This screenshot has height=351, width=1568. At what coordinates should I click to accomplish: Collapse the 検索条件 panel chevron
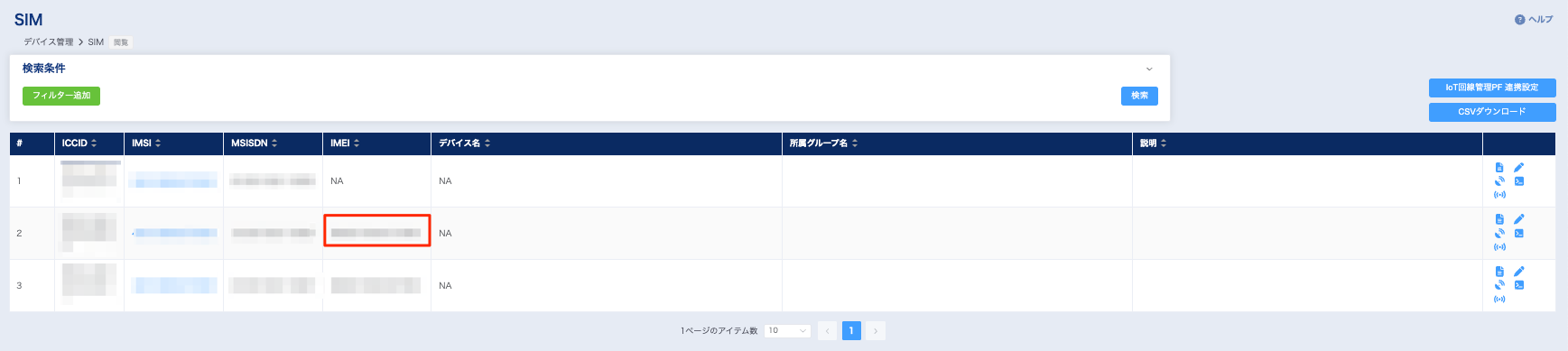tap(1149, 69)
